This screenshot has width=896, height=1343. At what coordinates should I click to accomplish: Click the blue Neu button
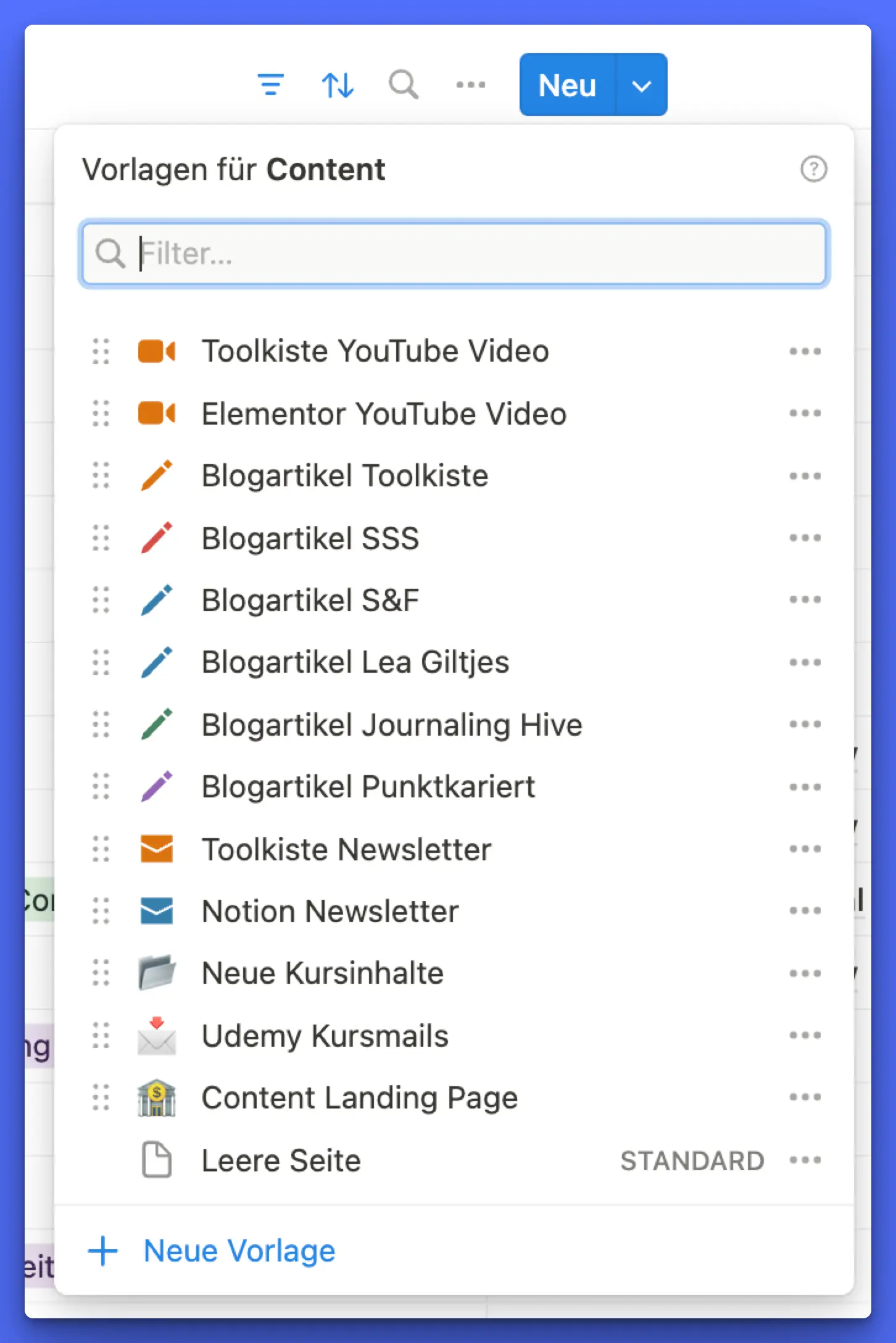[x=566, y=85]
